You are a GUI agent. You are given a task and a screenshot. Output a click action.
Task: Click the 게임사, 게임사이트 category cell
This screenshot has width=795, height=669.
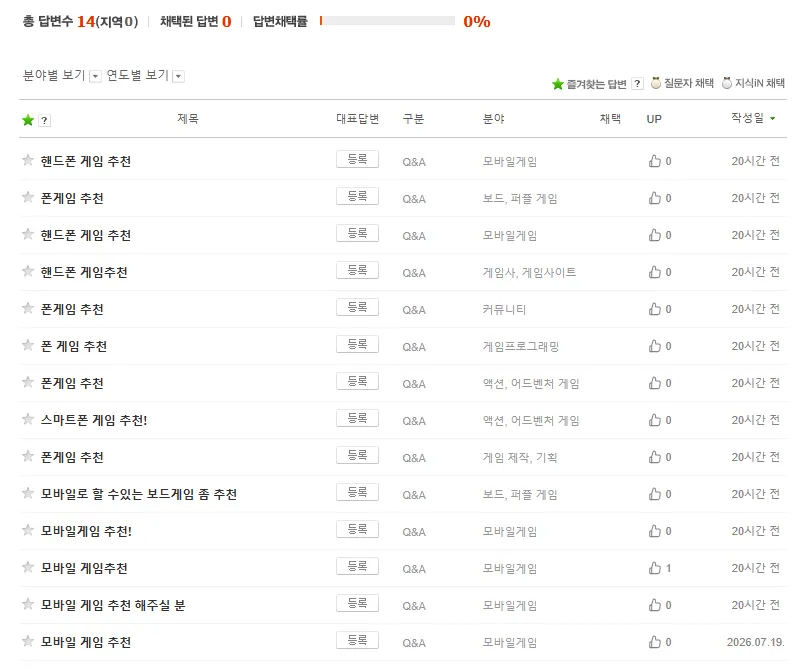click(x=529, y=272)
